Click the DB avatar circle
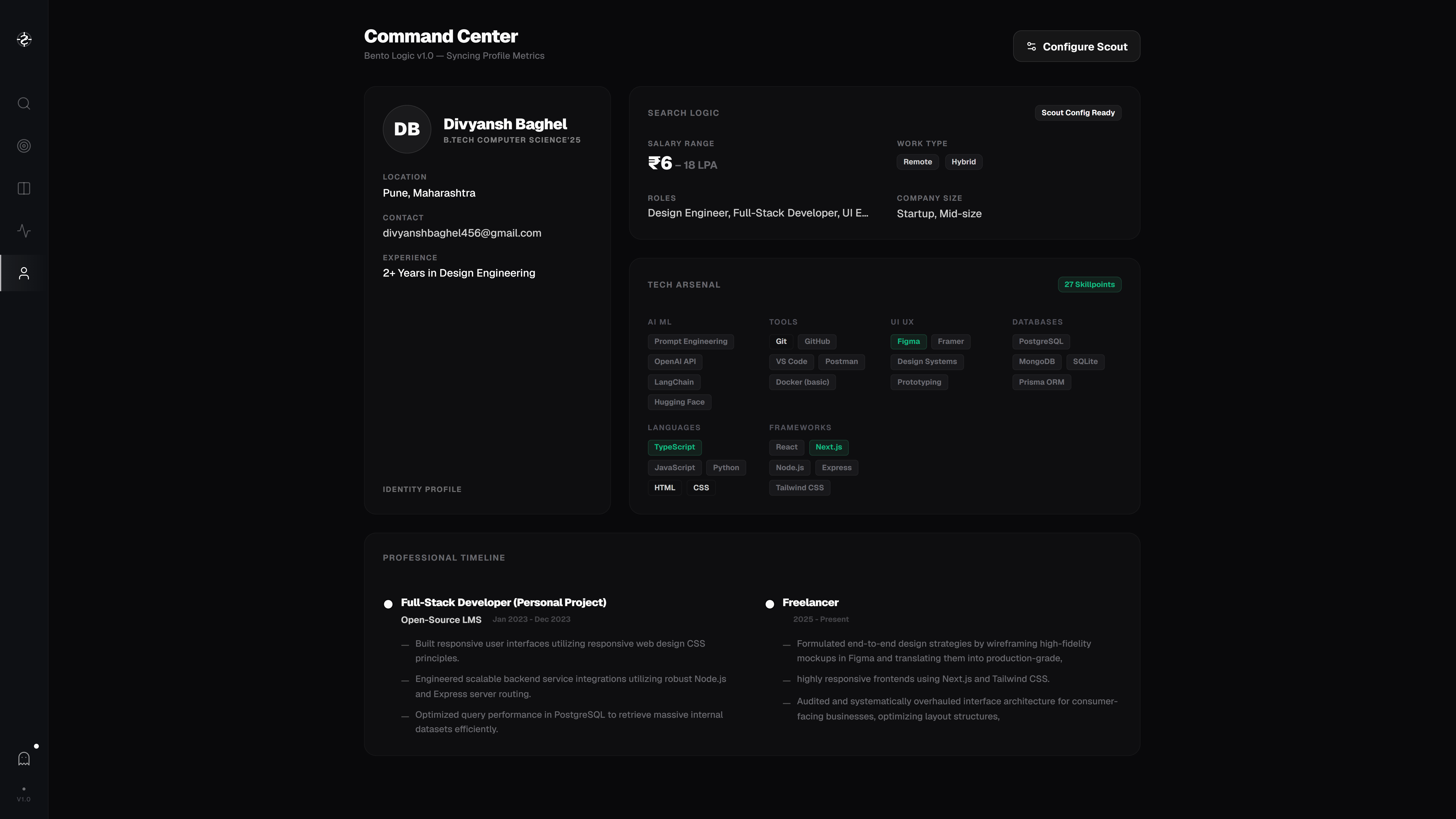 [x=407, y=129]
